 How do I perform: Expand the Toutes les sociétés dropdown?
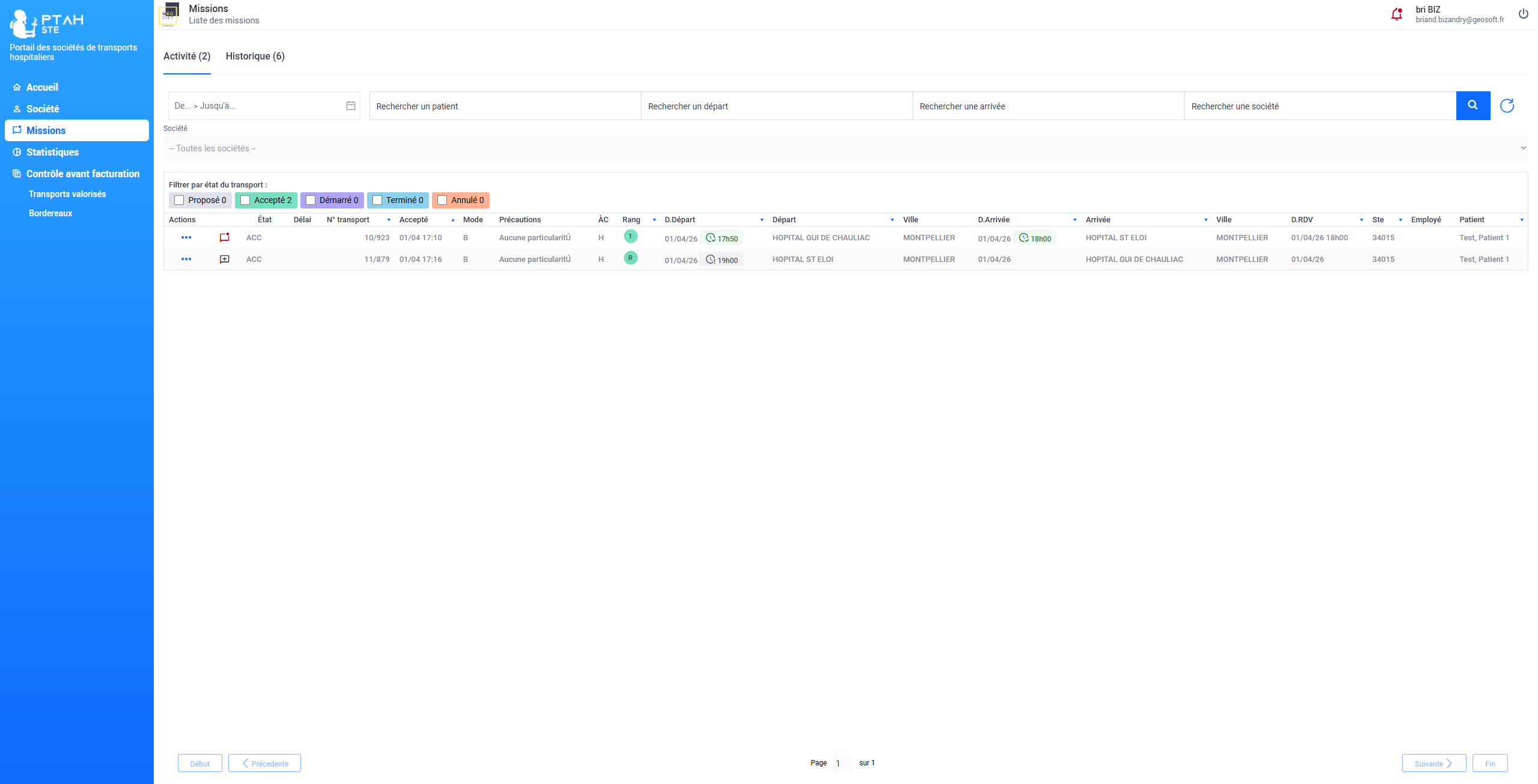[845, 148]
